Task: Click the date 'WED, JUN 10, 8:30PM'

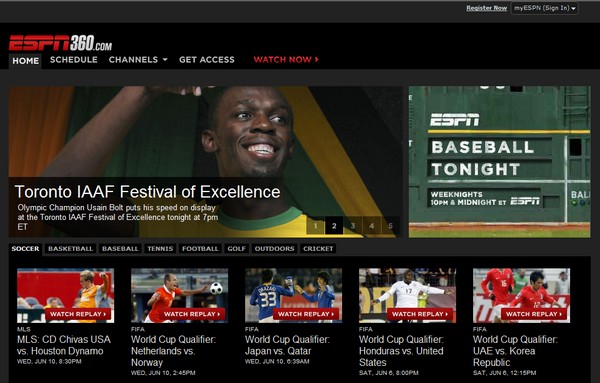Action: (49, 361)
